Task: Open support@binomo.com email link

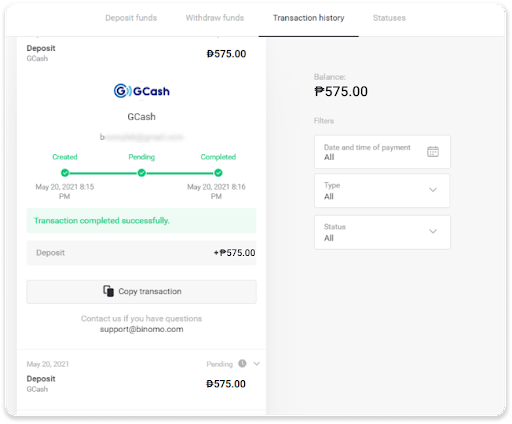Action: [x=142, y=329]
